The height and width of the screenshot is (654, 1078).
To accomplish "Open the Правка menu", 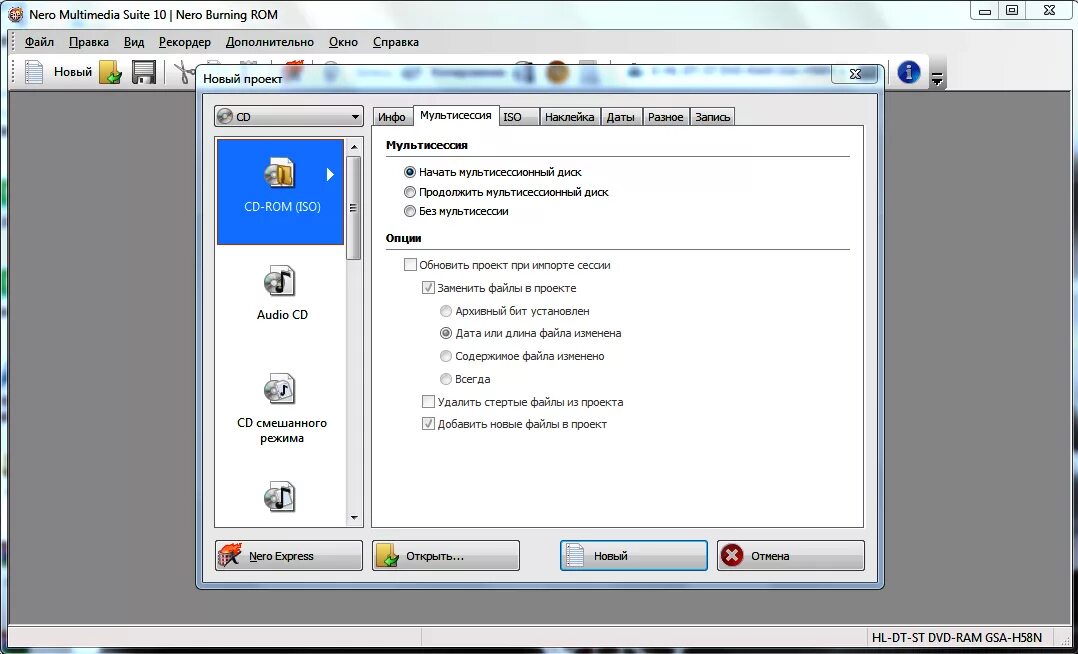I will click(x=89, y=42).
